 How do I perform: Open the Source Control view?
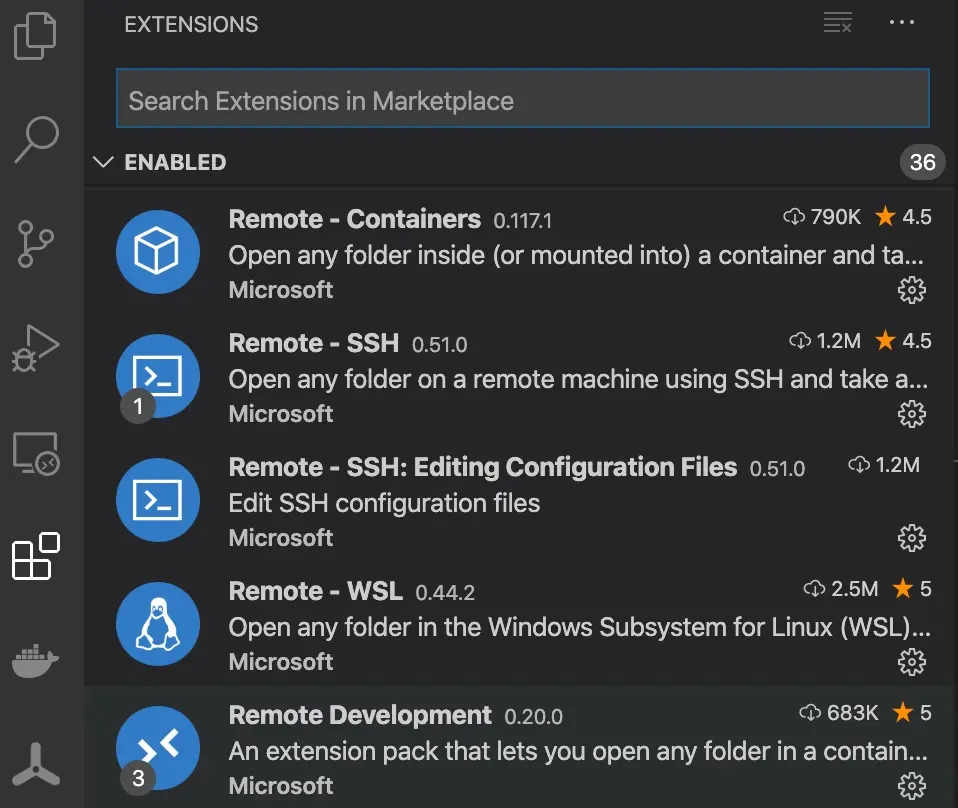click(x=37, y=243)
